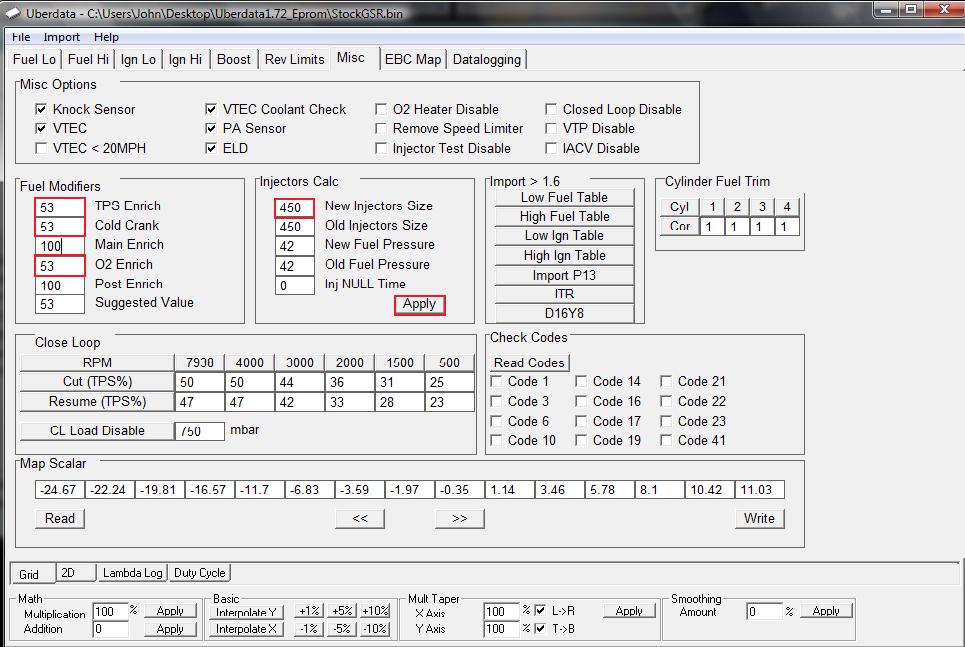Click the ITR import button

coord(564,294)
